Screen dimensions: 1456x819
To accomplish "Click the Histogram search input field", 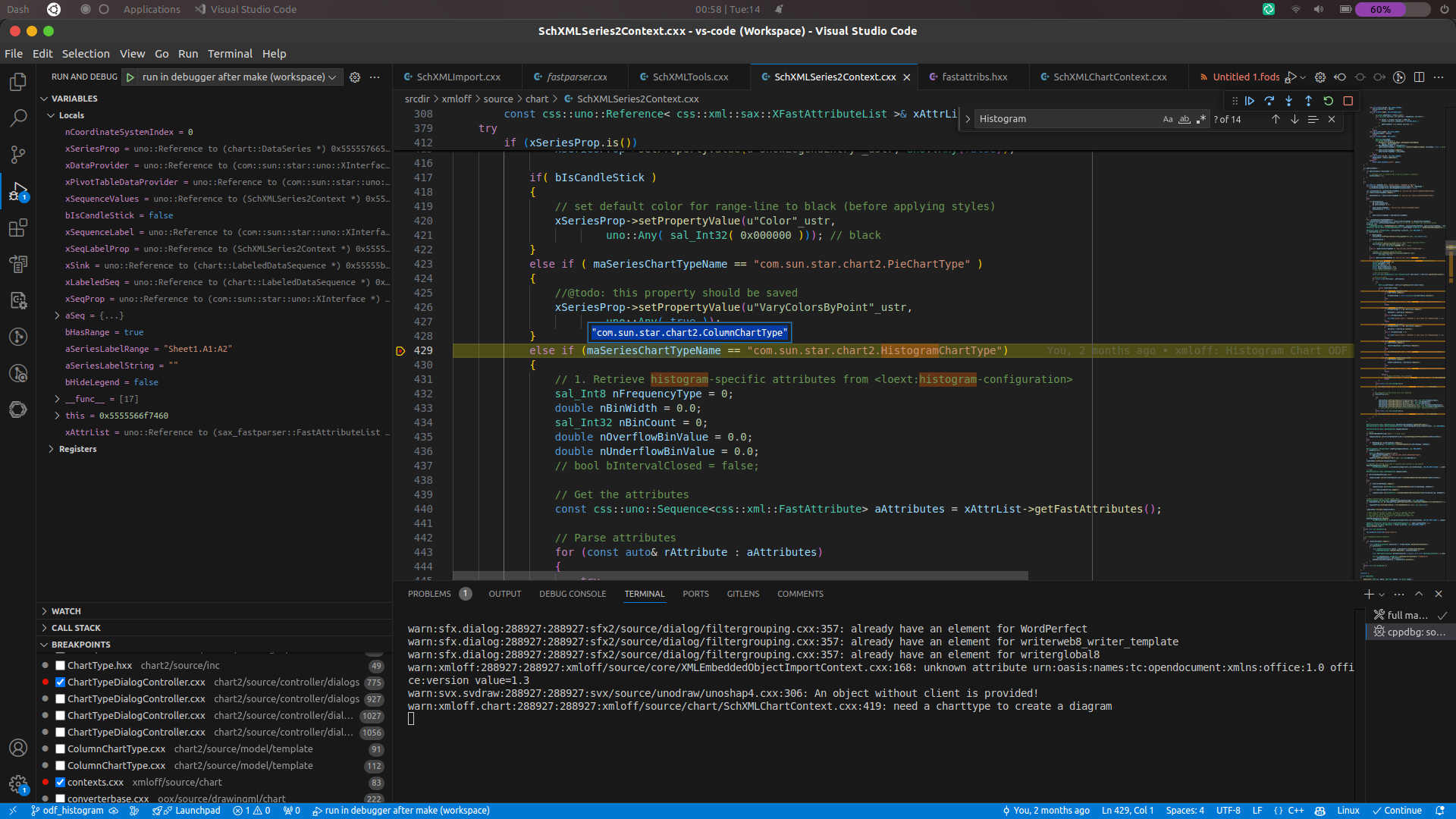I will point(1068,119).
